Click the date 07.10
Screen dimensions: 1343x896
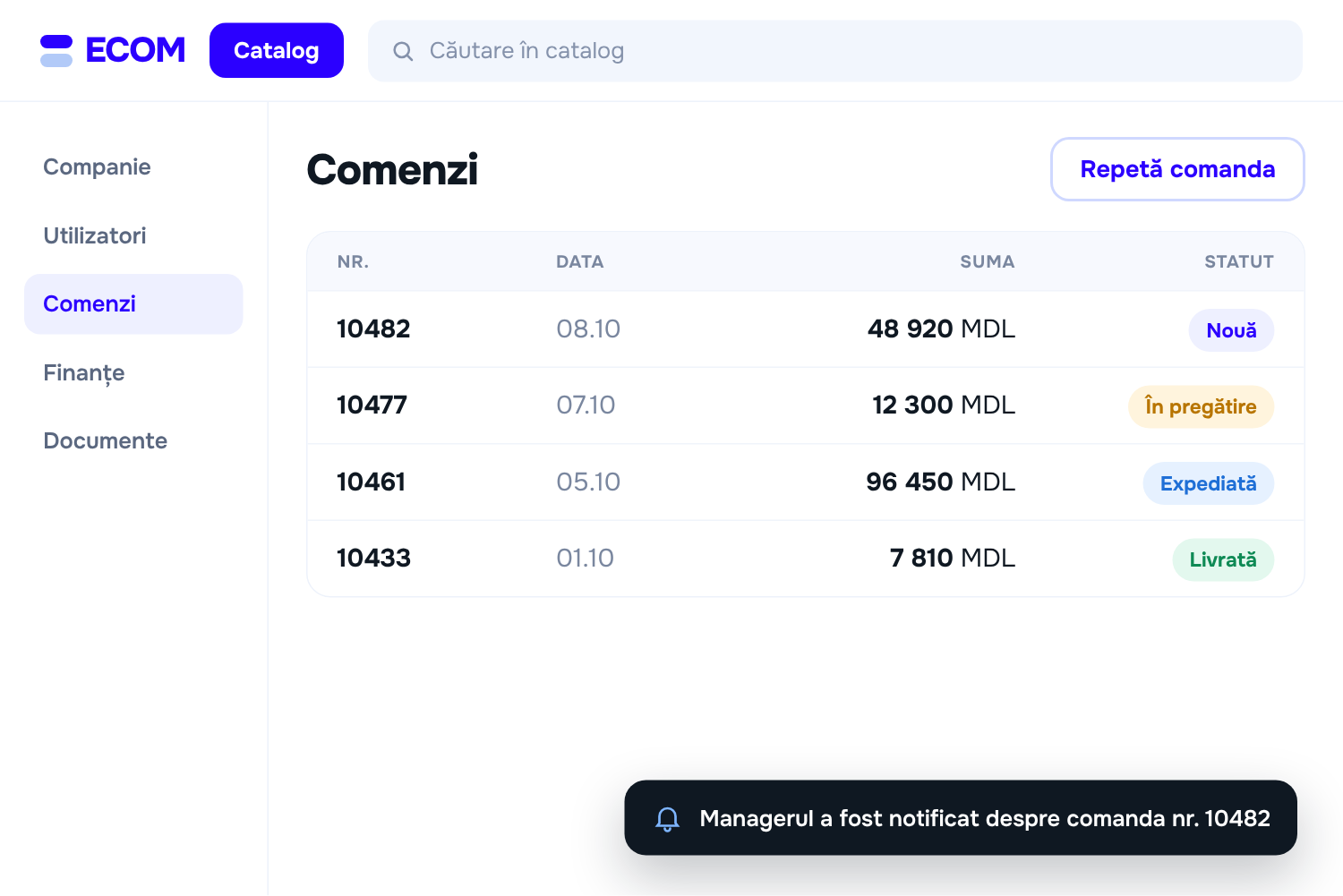586,405
